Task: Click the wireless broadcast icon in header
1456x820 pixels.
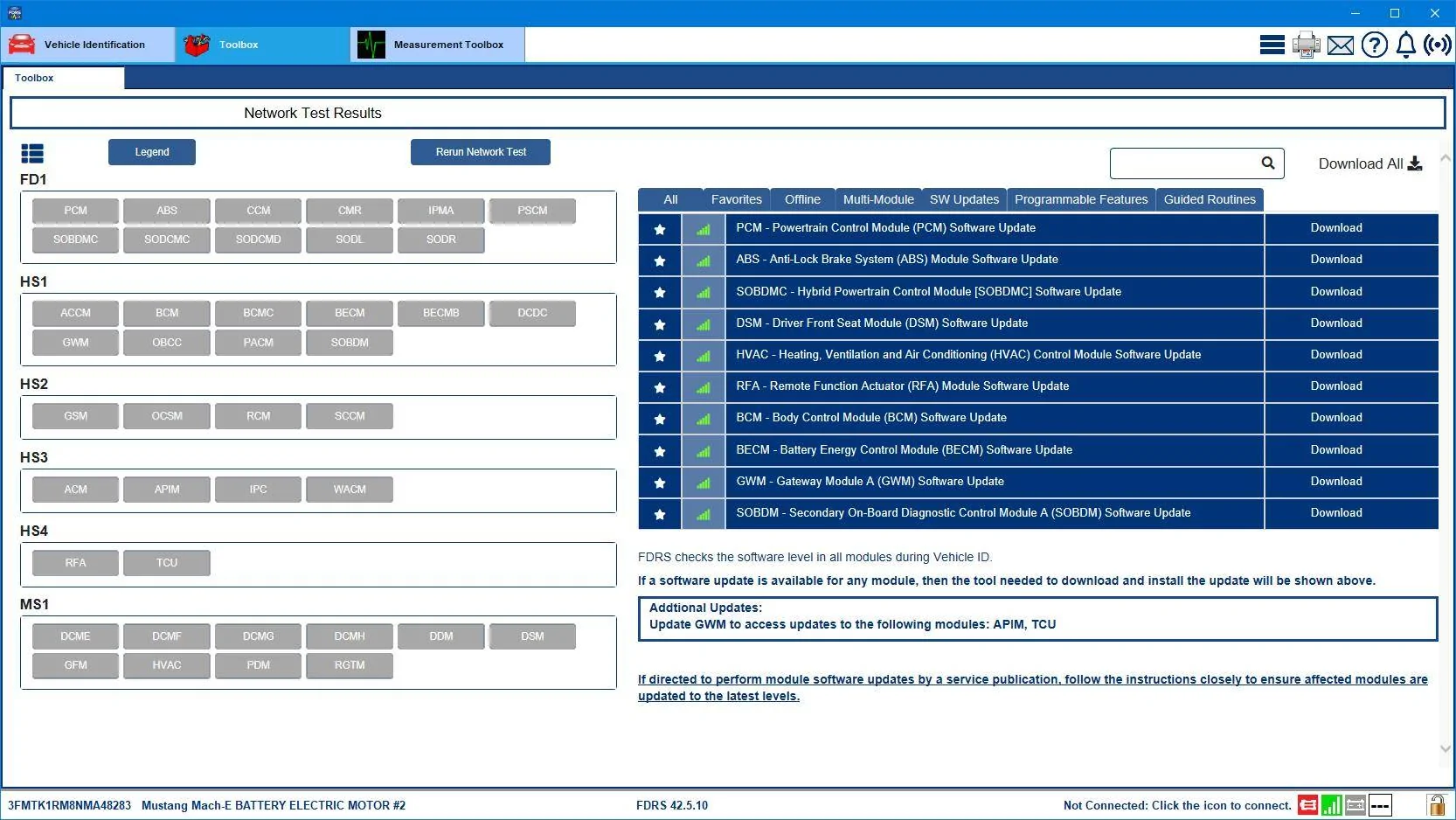Action: click(1437, 45)
